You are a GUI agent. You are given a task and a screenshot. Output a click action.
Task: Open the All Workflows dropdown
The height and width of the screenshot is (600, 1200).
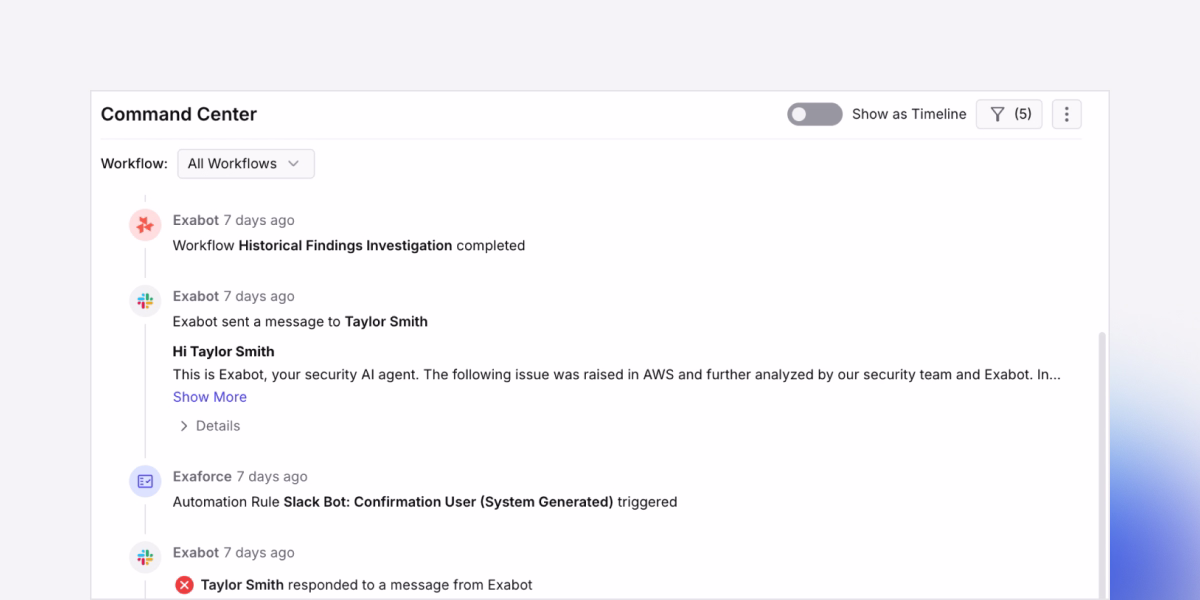pyautogui.click(x=246, y=164)
